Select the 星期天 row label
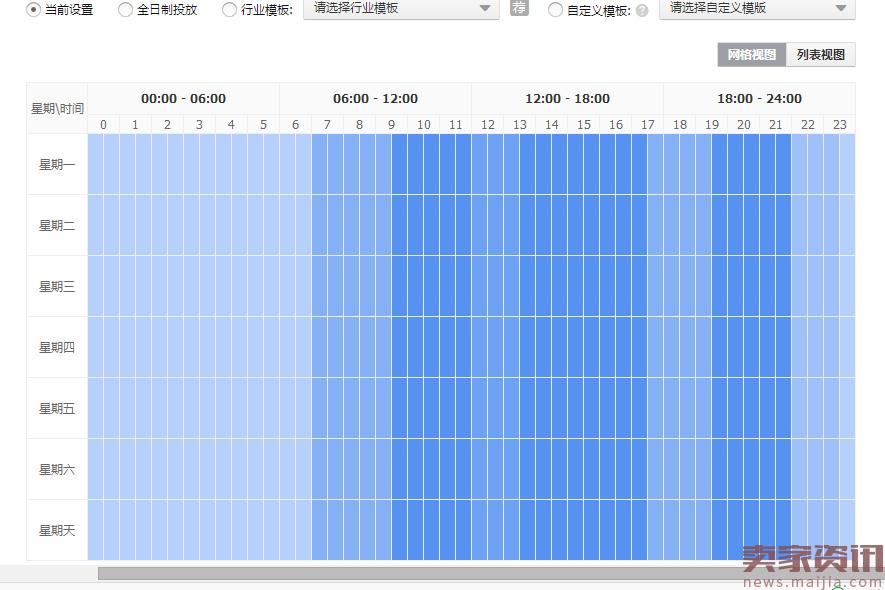 (56, 531)
